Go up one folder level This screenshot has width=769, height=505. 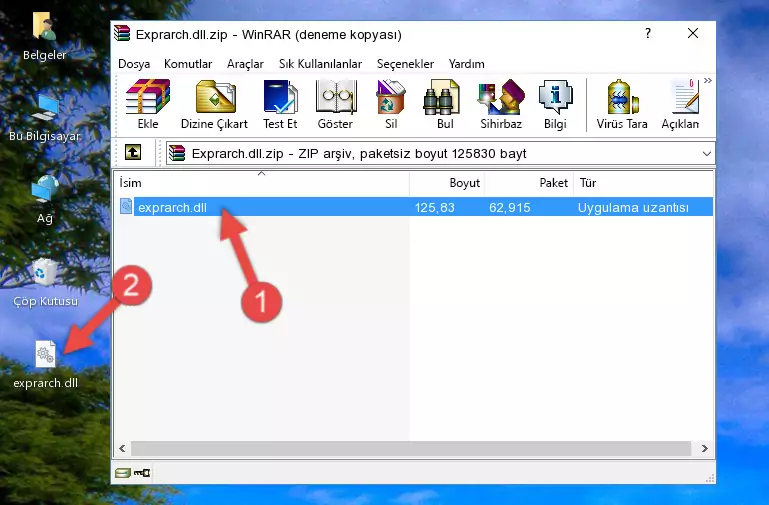(x=133, y=152)
